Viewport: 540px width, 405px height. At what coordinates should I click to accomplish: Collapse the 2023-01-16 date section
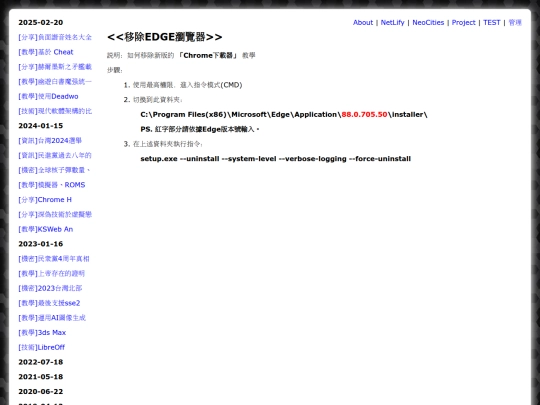[x=41, y=244]
